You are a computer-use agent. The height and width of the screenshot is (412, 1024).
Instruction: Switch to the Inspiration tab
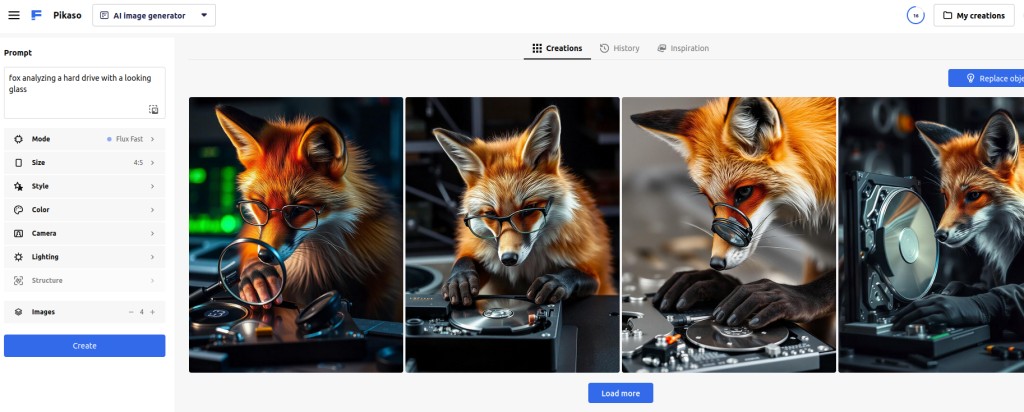(683, 48)
